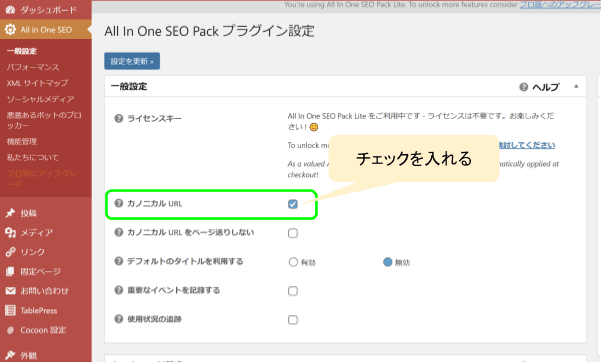Open パフォーマンス submenu item

click(33, 67)
